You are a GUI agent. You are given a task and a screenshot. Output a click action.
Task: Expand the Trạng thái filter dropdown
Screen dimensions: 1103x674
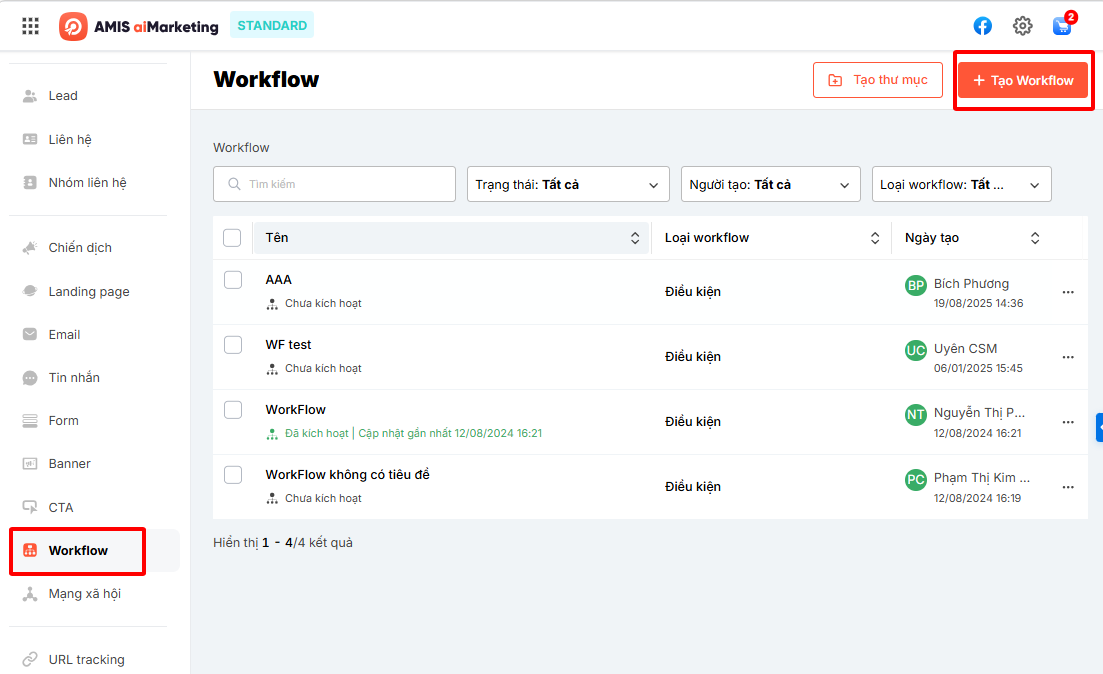pos(568,184)
